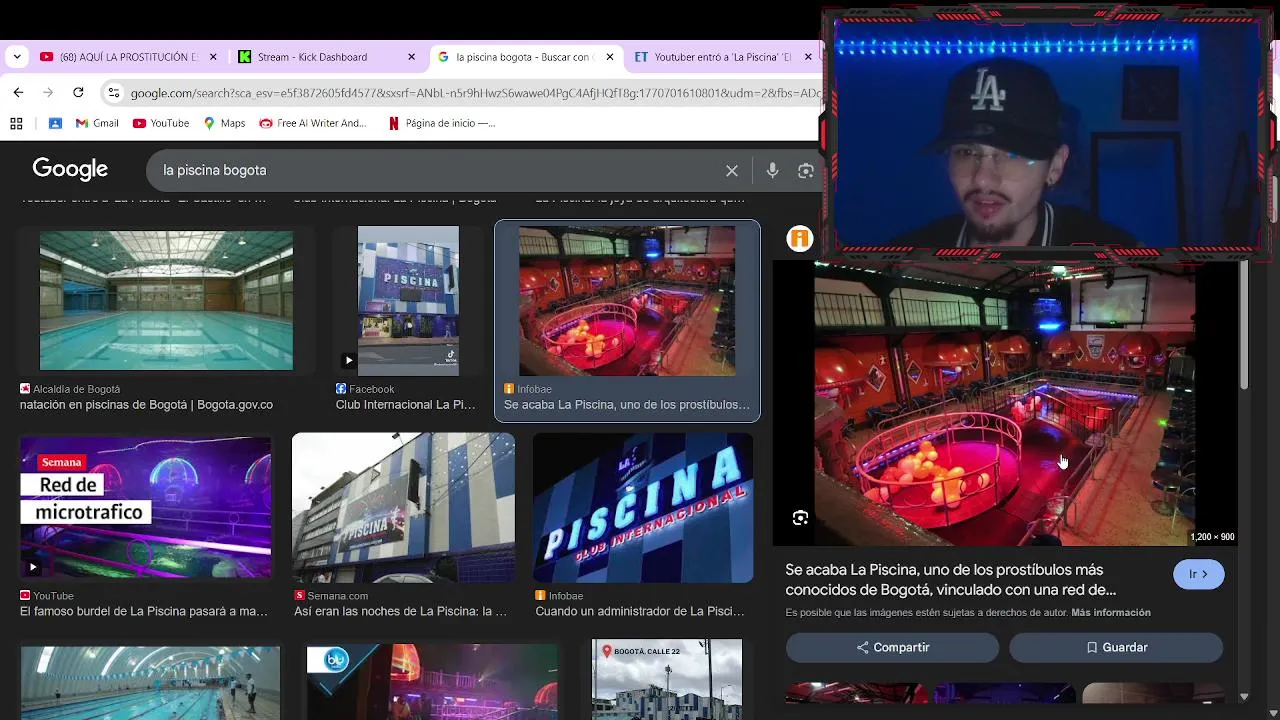Close the YouTube tab
This screenshot has height=720, width=1280.
213,57
